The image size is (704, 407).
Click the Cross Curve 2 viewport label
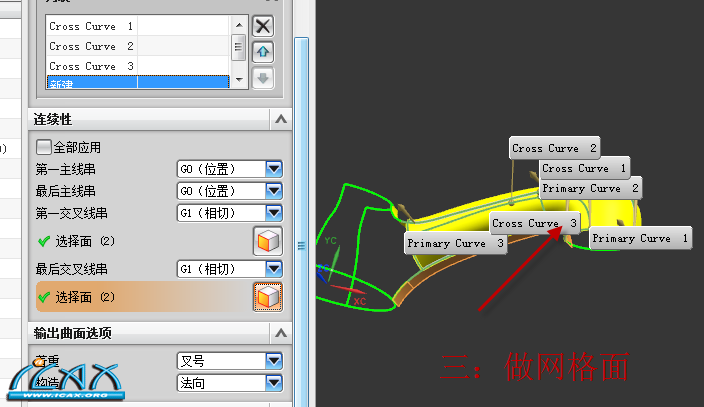tap(554, 148)
